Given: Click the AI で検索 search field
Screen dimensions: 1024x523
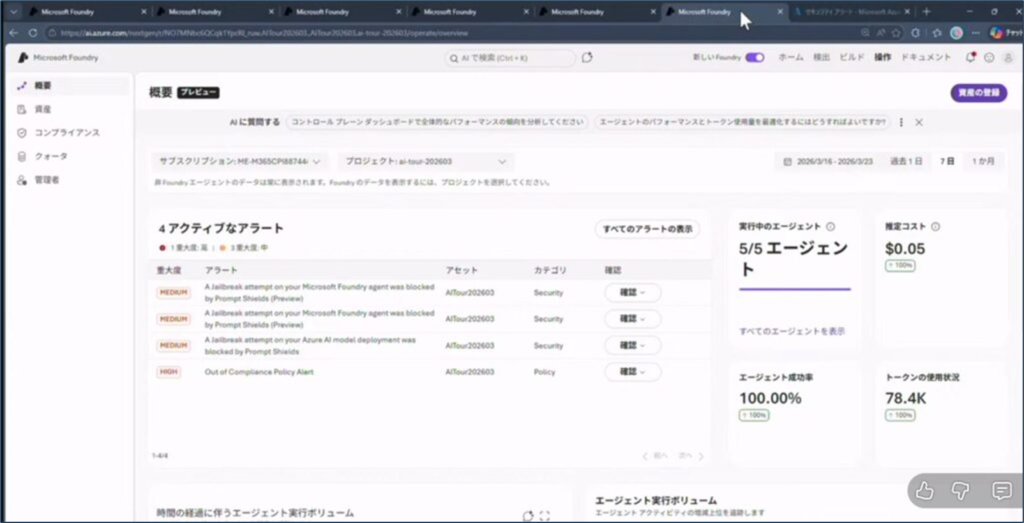Looking at the screenshot, I should 510,58.
